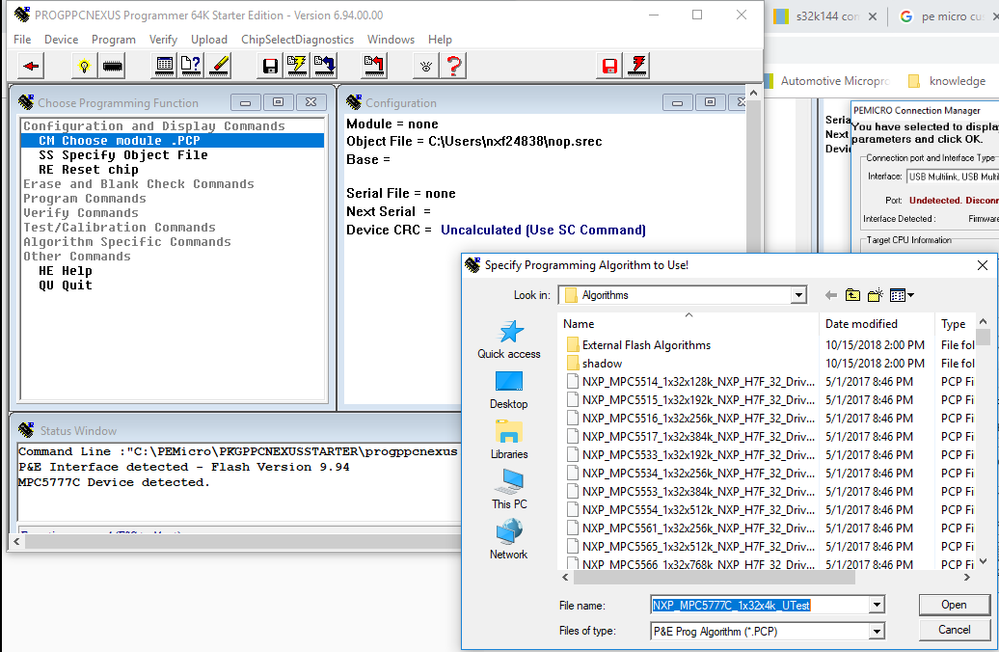Expand the Look in Algorithms dropdown
This screenshot has height=652, width=999.
[x=798, y=295]
